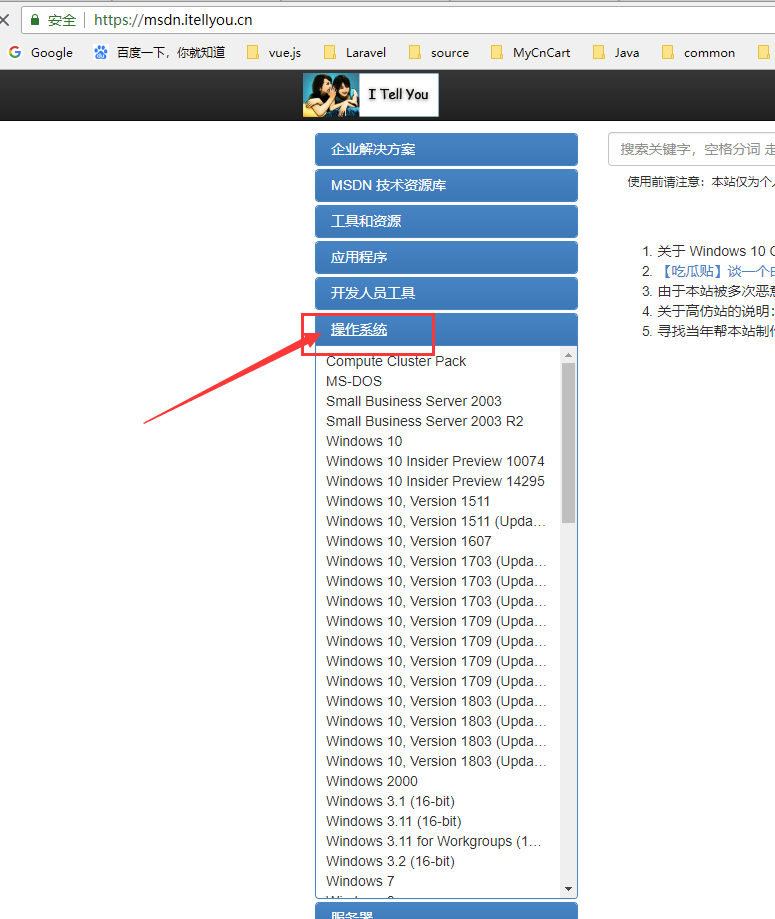Screen dimensions: 775x919
Task: Select Windows 3.2 (16-bit) entry
Action: [390, 861]
